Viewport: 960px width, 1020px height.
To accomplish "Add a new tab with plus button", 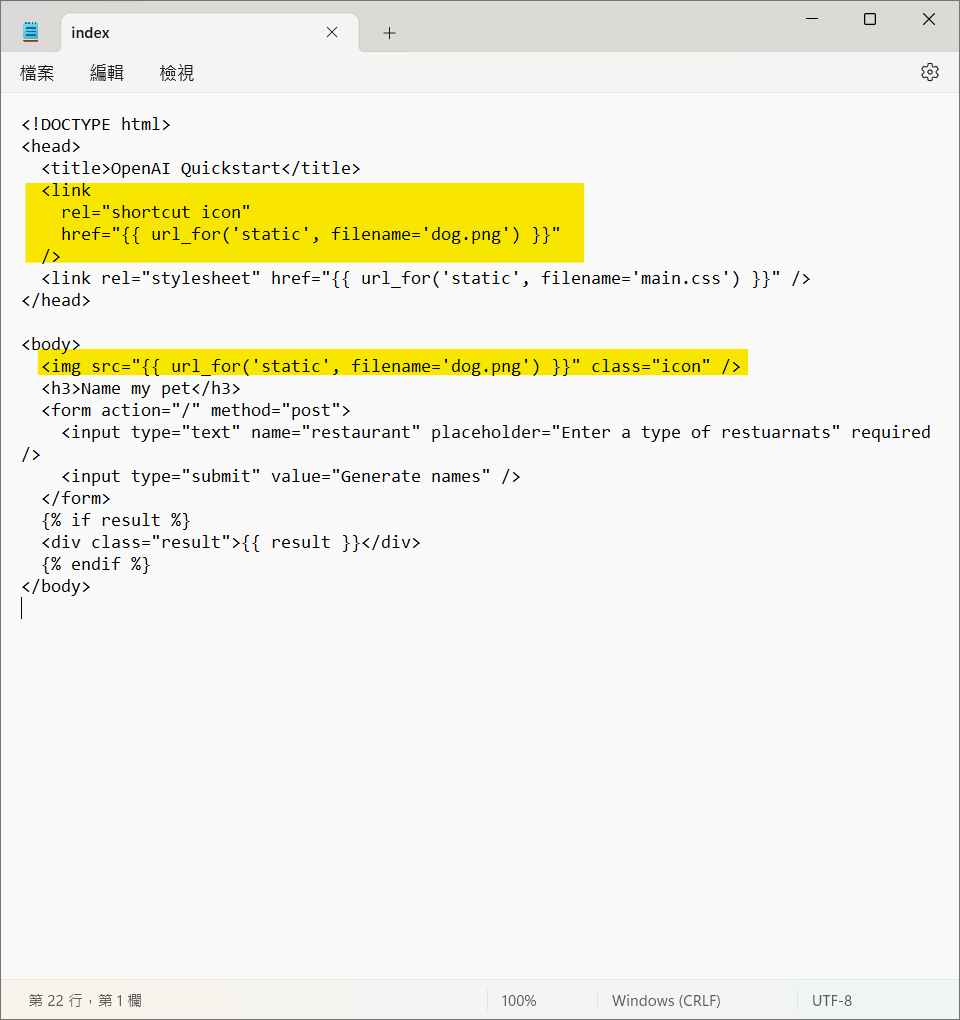I will point(389,33).
